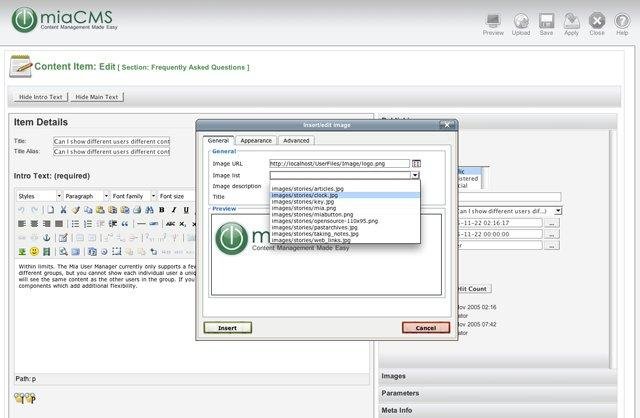Expand the Meta Info panel

[498, 410]
